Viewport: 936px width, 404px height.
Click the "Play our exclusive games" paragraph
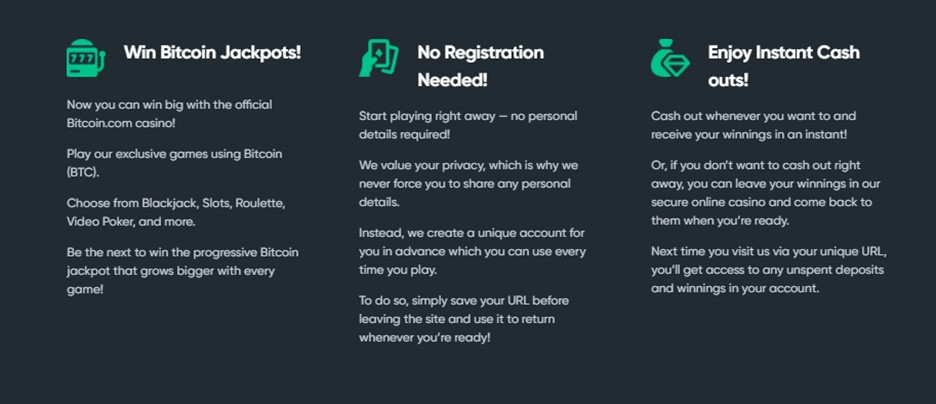tap(174, 163)
